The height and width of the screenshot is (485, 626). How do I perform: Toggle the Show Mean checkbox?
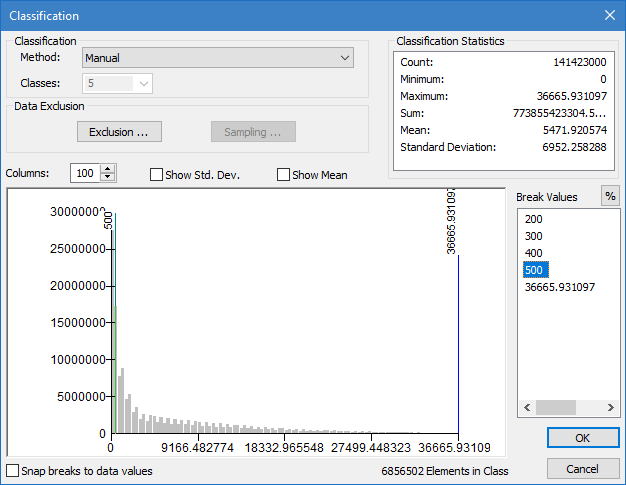pyautogui.click(x=283, y=175)
